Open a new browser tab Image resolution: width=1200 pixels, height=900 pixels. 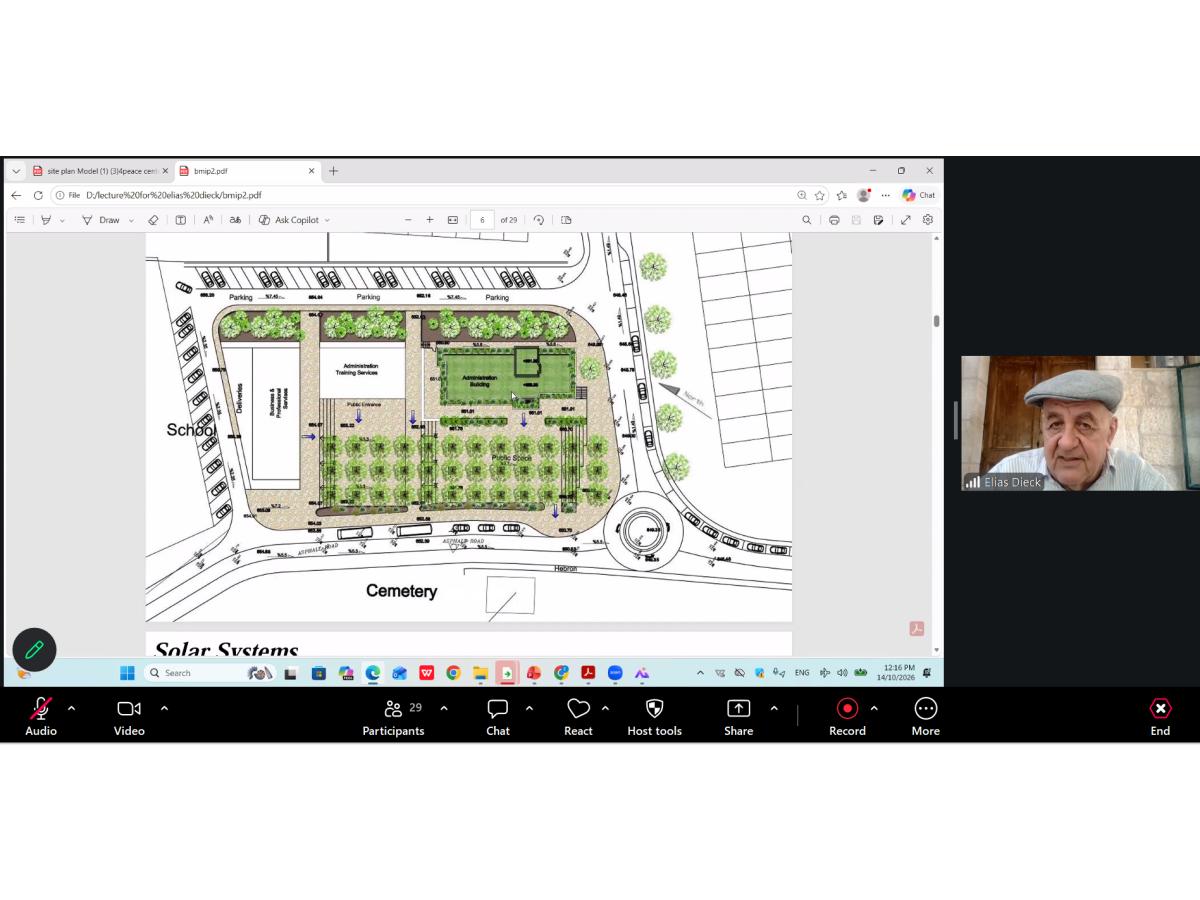click(334, 171)
